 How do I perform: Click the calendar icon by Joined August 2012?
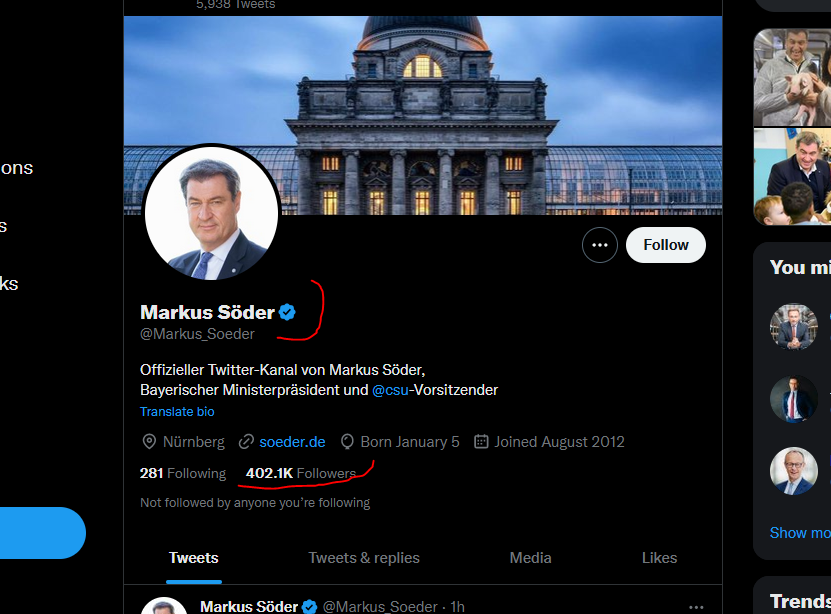(x=481, y=441)
